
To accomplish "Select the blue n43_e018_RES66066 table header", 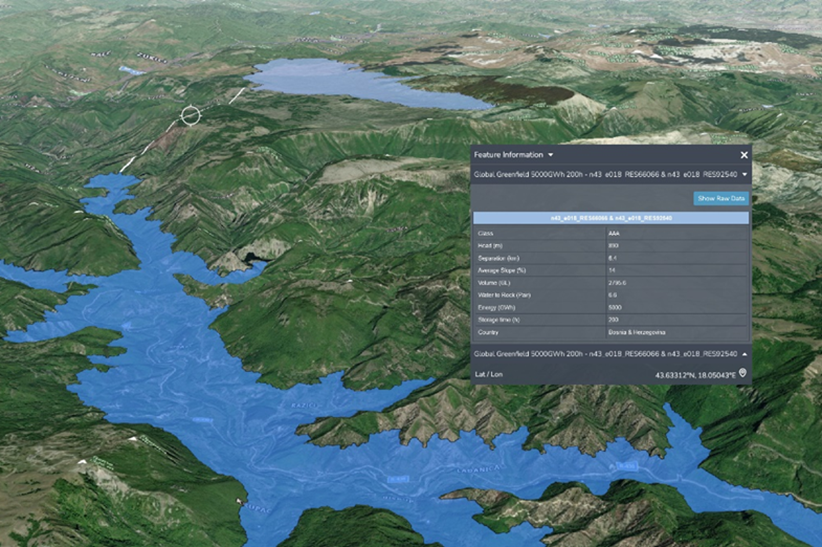I will [x=610, y=217].
